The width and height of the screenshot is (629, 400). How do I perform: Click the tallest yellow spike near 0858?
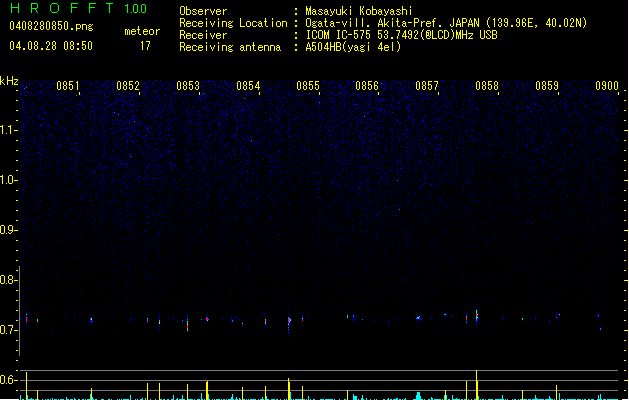477,385
